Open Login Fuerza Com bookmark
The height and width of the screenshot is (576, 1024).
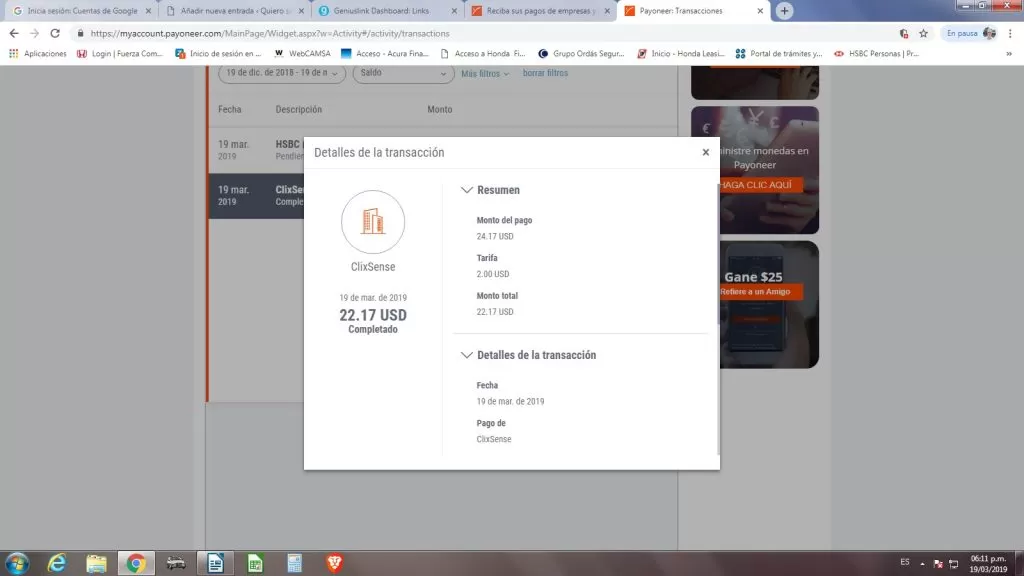coord(119,54)
